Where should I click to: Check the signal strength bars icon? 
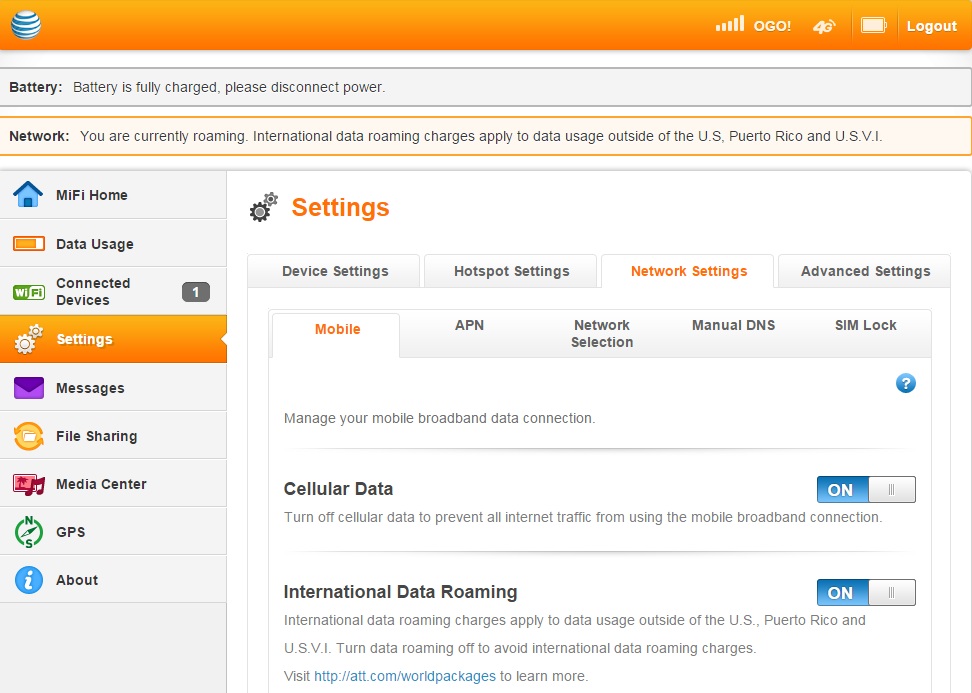tap(730, 24)
